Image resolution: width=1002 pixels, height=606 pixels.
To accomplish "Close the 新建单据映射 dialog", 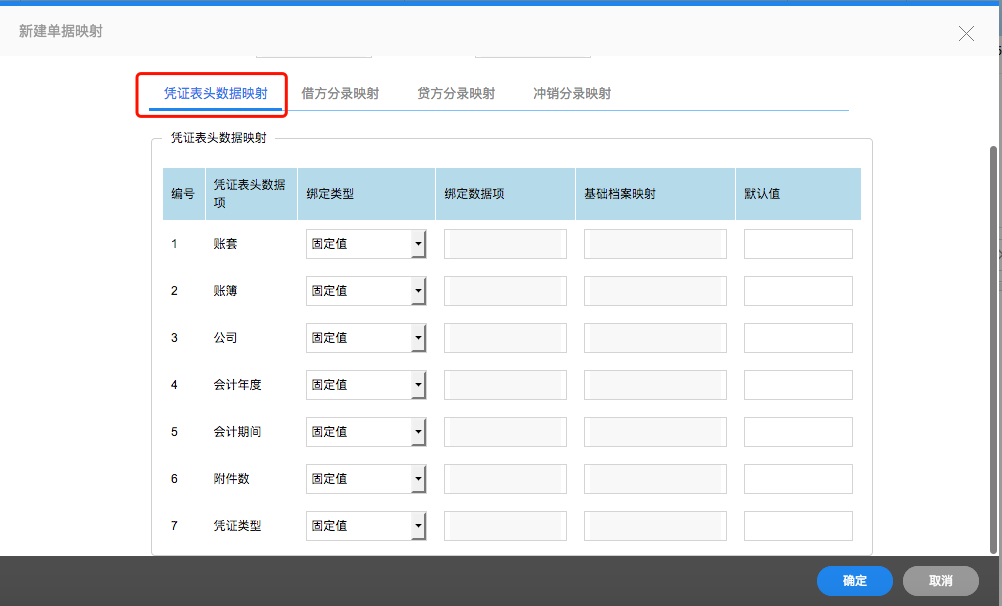I will click(x=966, y=34).
